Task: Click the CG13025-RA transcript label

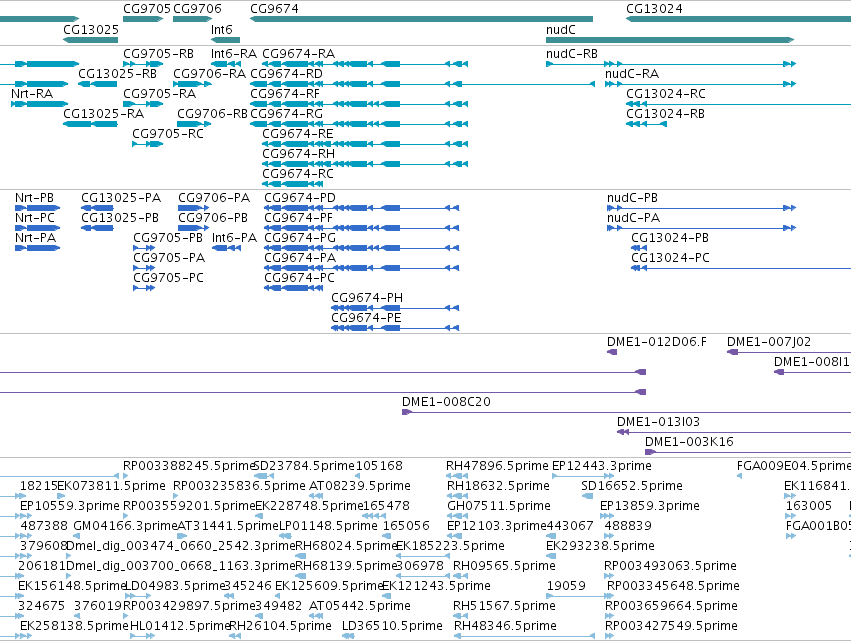Action: (104, 114)
